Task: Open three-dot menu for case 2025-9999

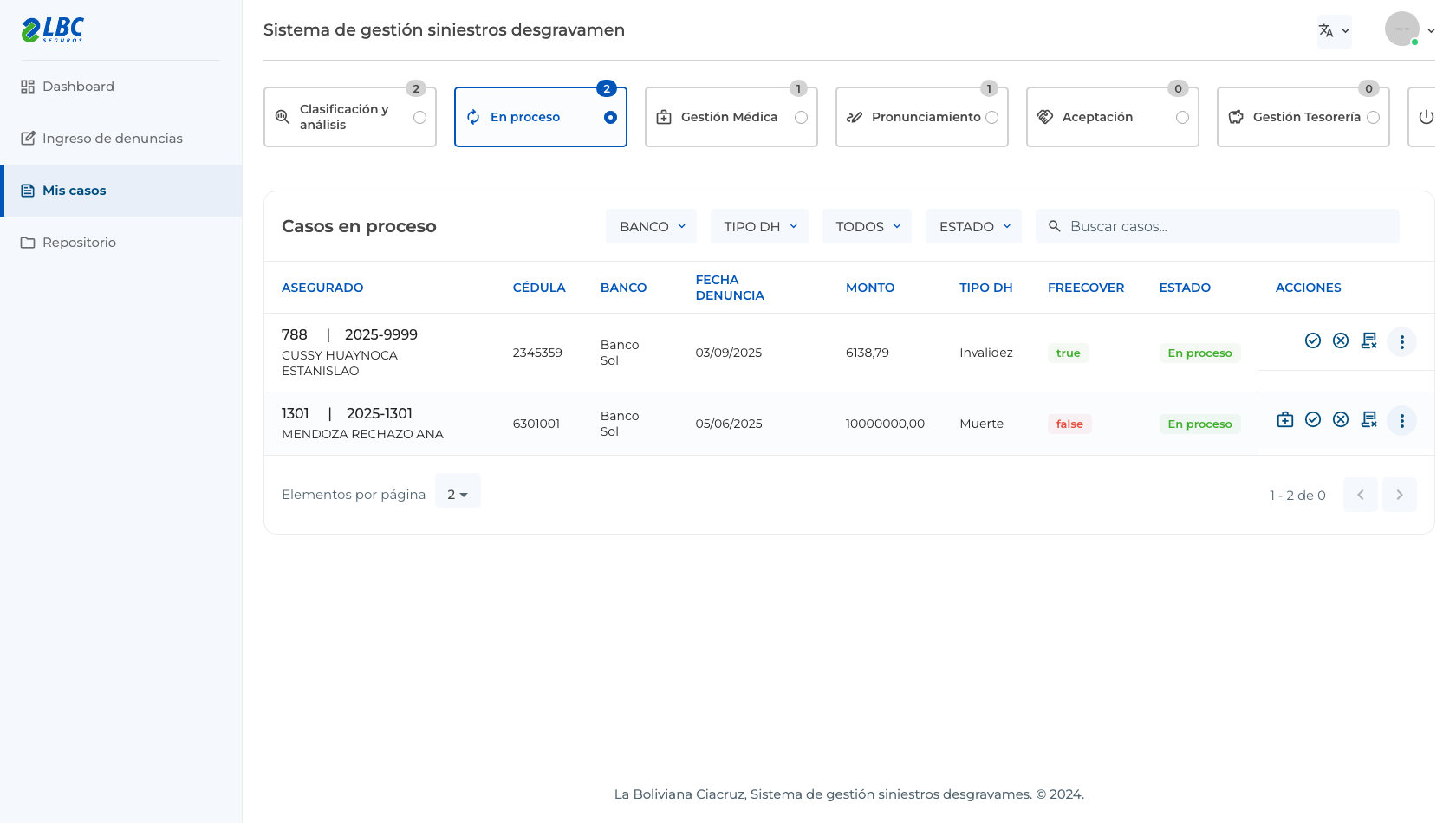Action: [1401, 341]
